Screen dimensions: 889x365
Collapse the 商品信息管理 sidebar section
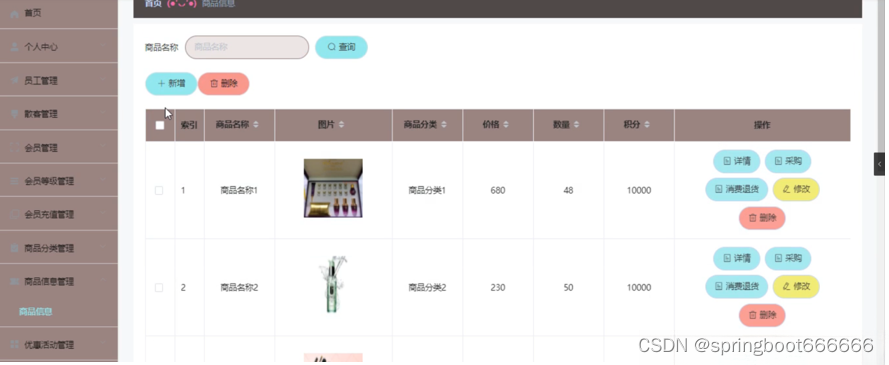59,282
